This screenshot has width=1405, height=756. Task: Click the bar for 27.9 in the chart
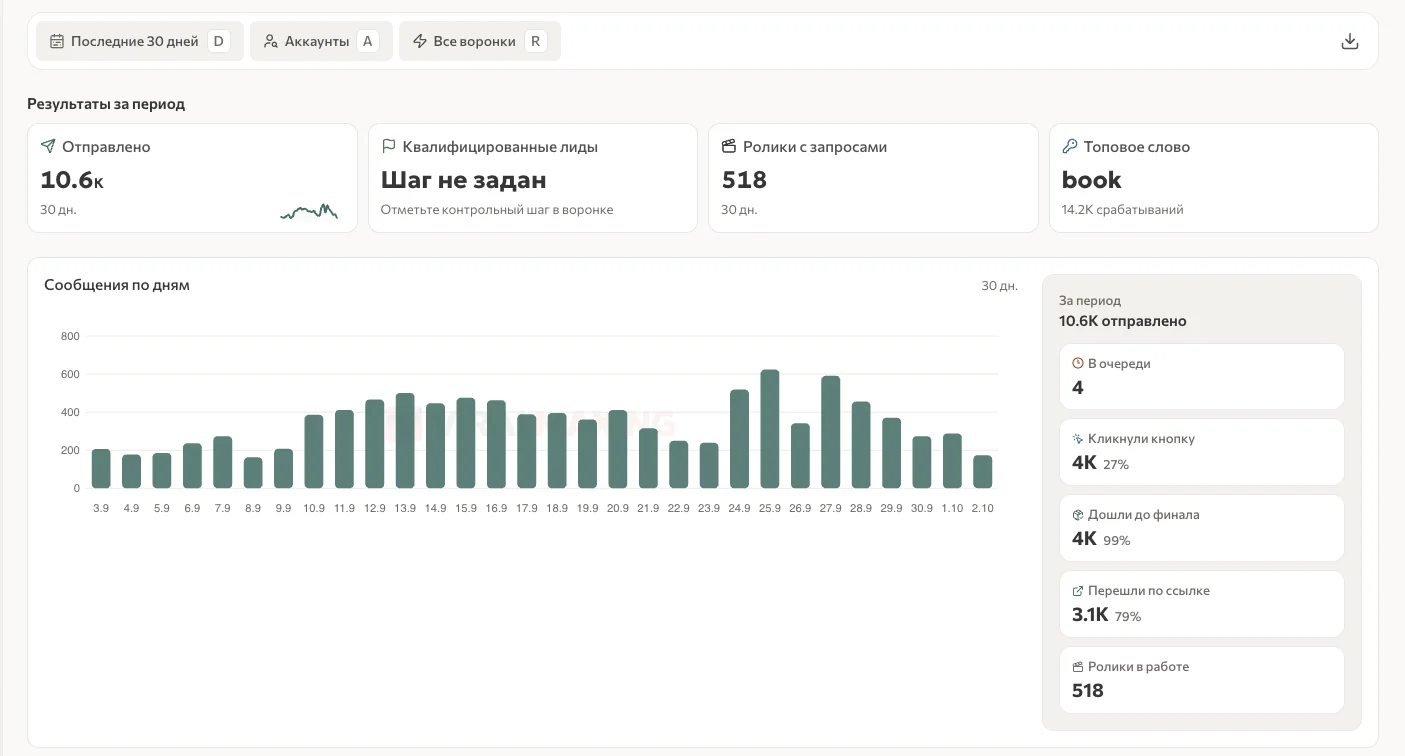[830, 432]
